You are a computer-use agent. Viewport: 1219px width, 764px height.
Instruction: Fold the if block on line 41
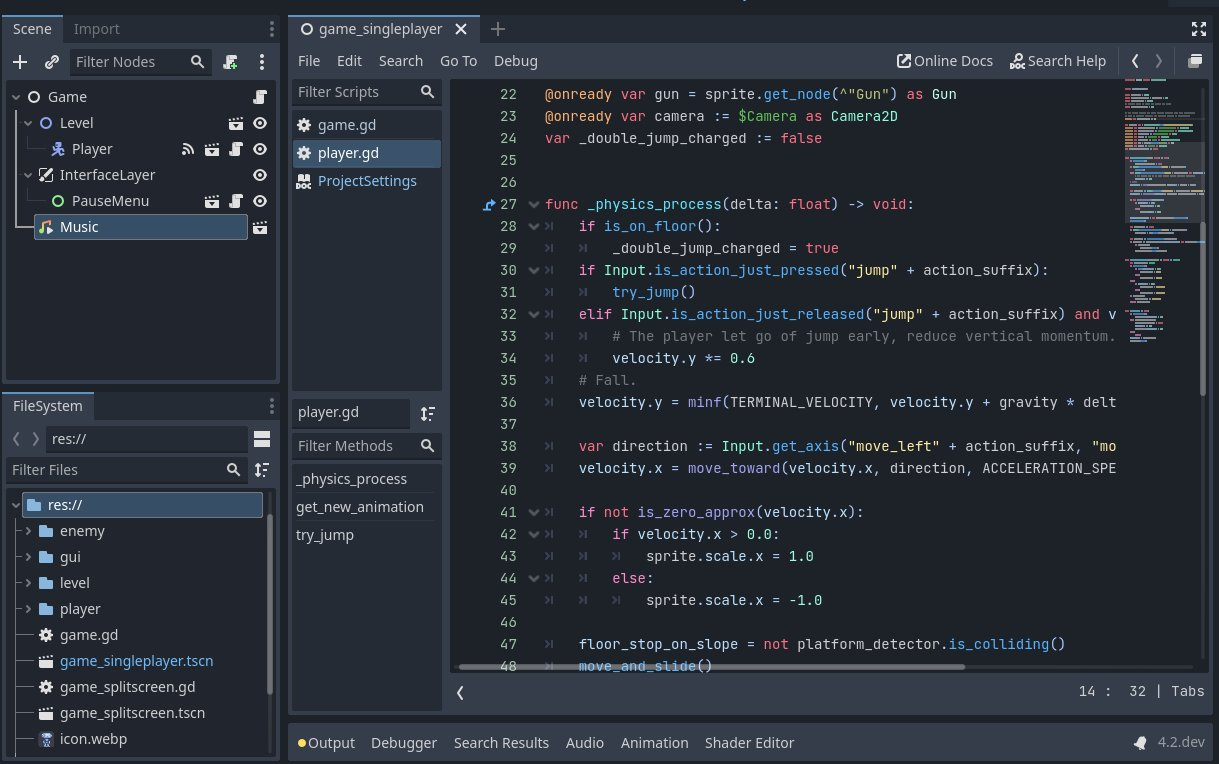coord(533,513)
